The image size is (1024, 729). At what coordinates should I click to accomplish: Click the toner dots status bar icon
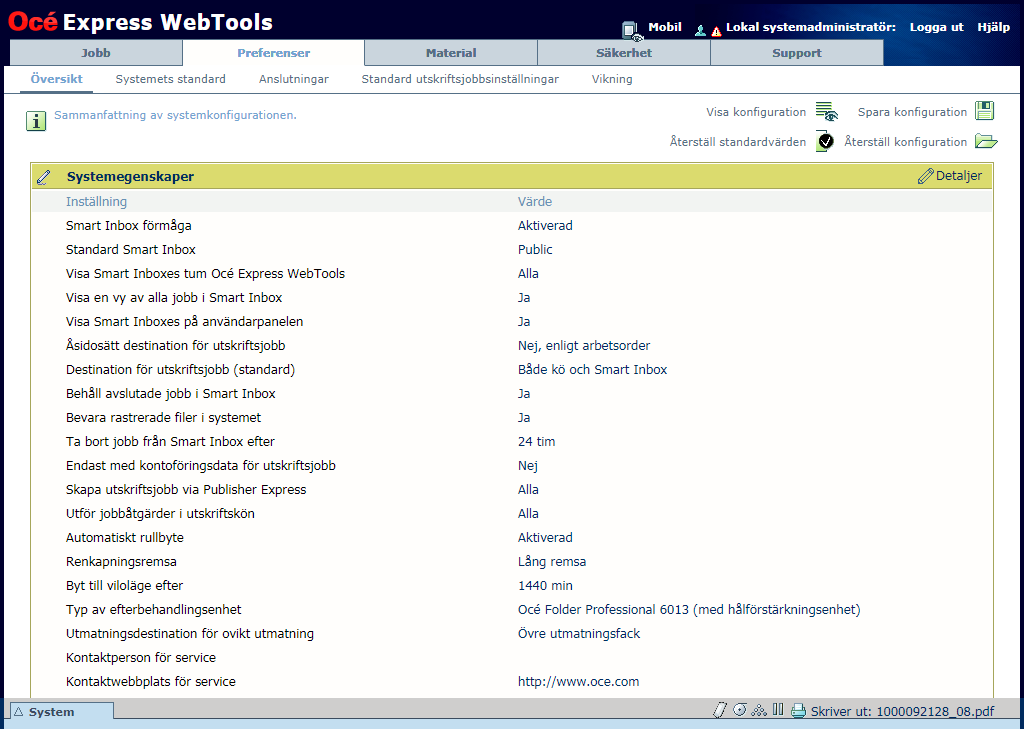tap(759, 711)
